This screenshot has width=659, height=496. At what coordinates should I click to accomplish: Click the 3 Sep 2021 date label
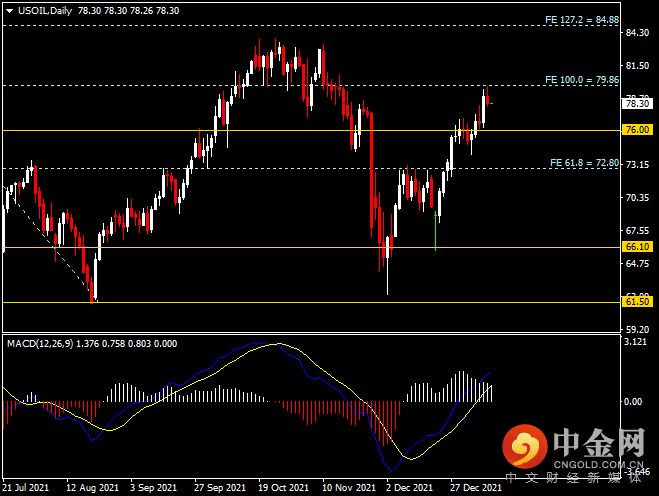tap(153, 488)
